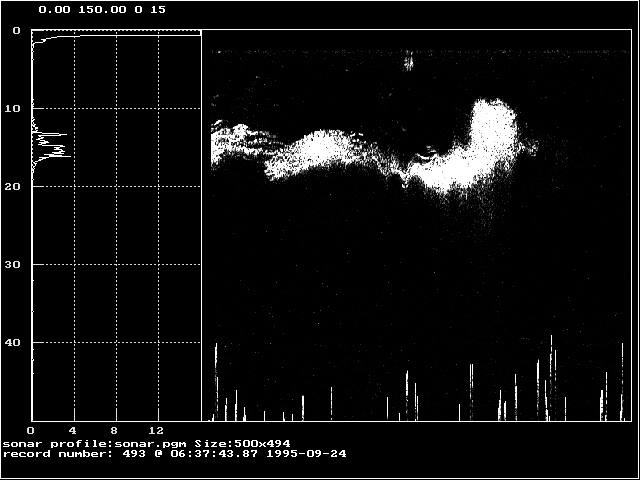This screenshot has height=480, width=640.
Task: Click the "Size:500x494" text
Action: (x=242, y=444)
